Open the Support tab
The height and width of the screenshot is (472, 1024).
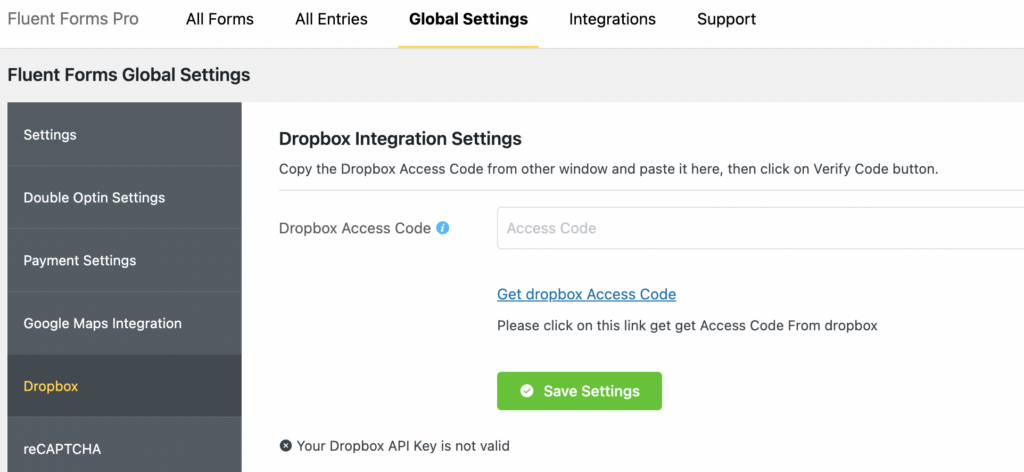pyautogui.click(x=726, y=19)
